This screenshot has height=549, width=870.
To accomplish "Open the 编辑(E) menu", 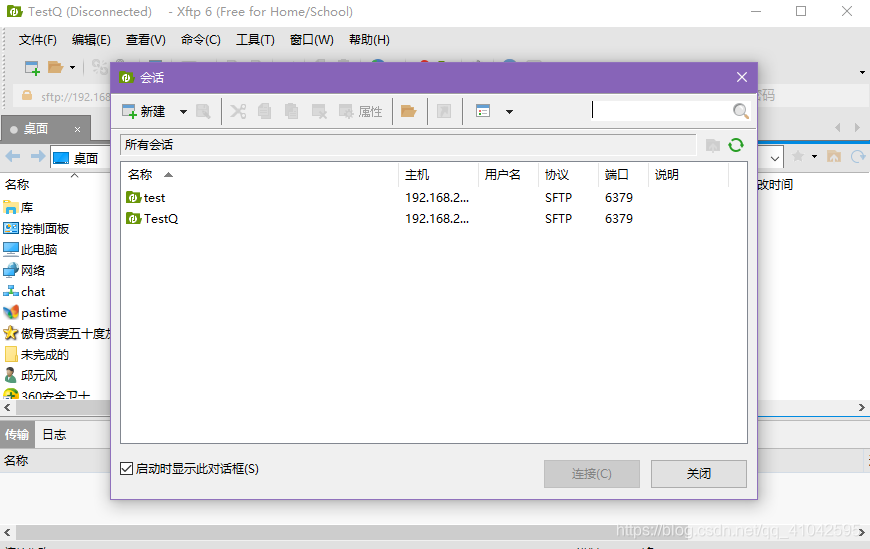I will (91, 40).
